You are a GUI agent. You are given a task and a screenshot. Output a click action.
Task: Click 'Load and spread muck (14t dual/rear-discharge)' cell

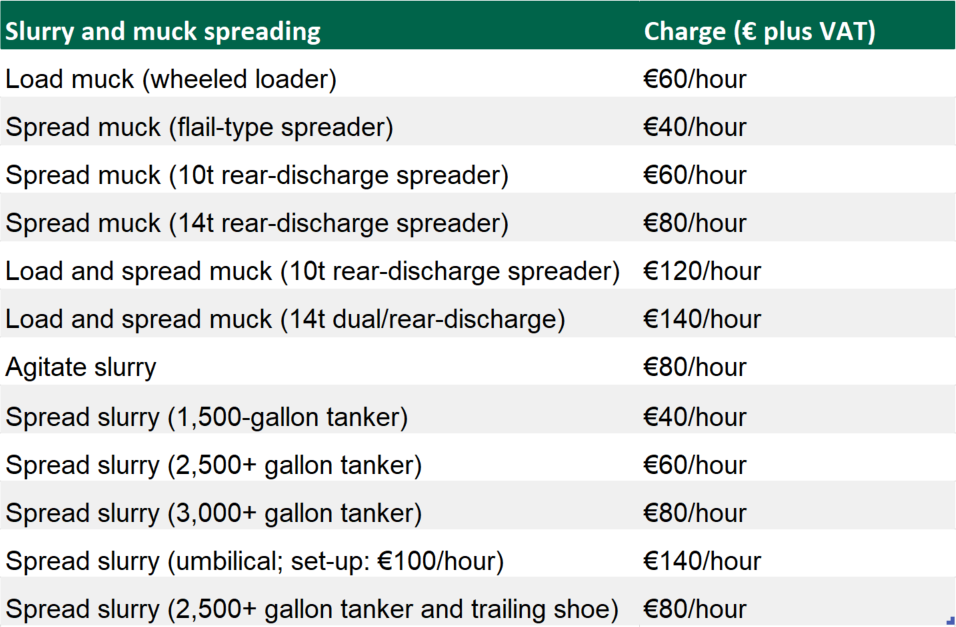[x=285, y=320]
